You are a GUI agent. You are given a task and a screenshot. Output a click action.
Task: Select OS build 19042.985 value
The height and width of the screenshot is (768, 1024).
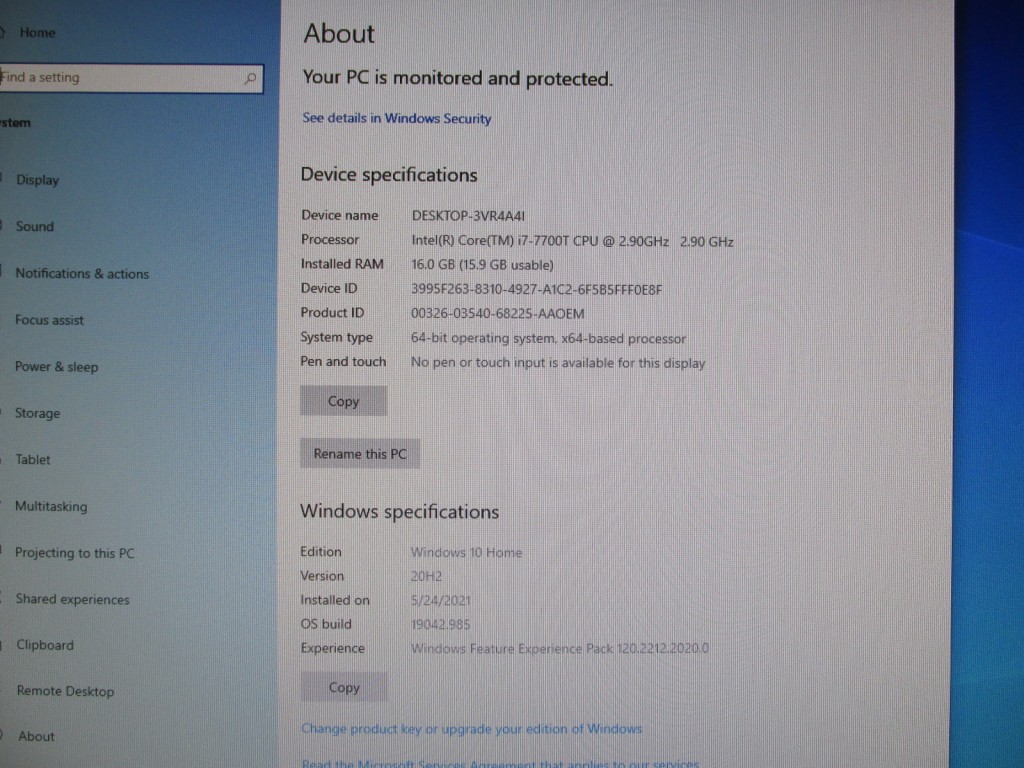coord(440,625)
